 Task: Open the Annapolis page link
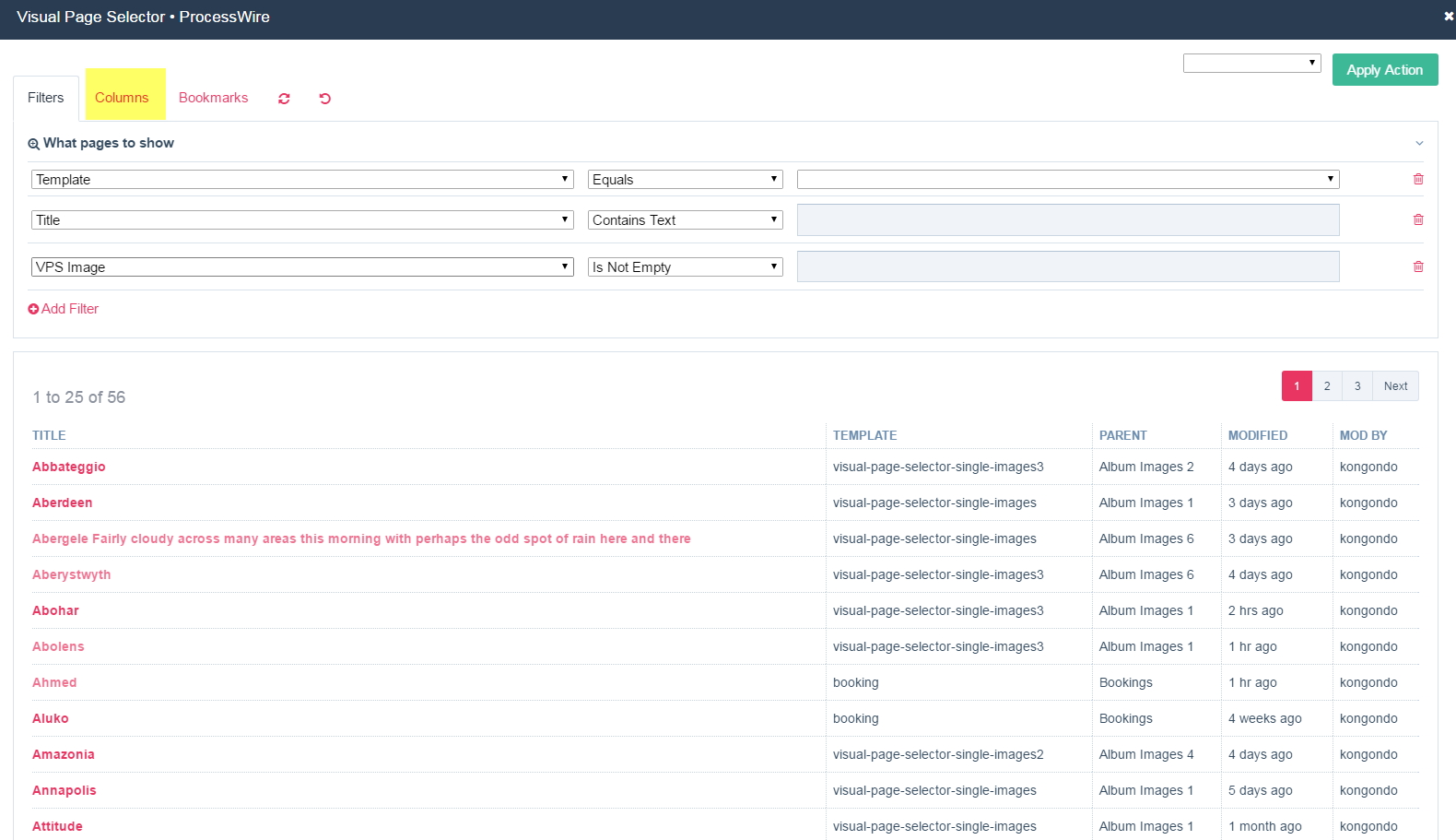65,790
